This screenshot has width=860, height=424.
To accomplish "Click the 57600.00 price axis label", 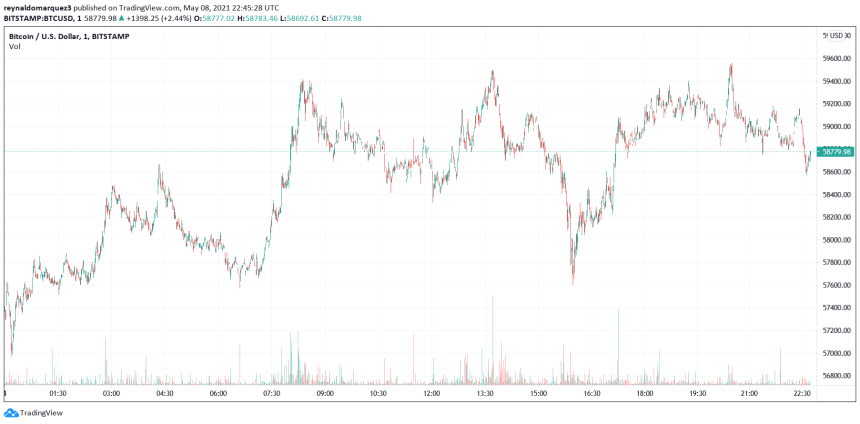I will click(836, 285).
